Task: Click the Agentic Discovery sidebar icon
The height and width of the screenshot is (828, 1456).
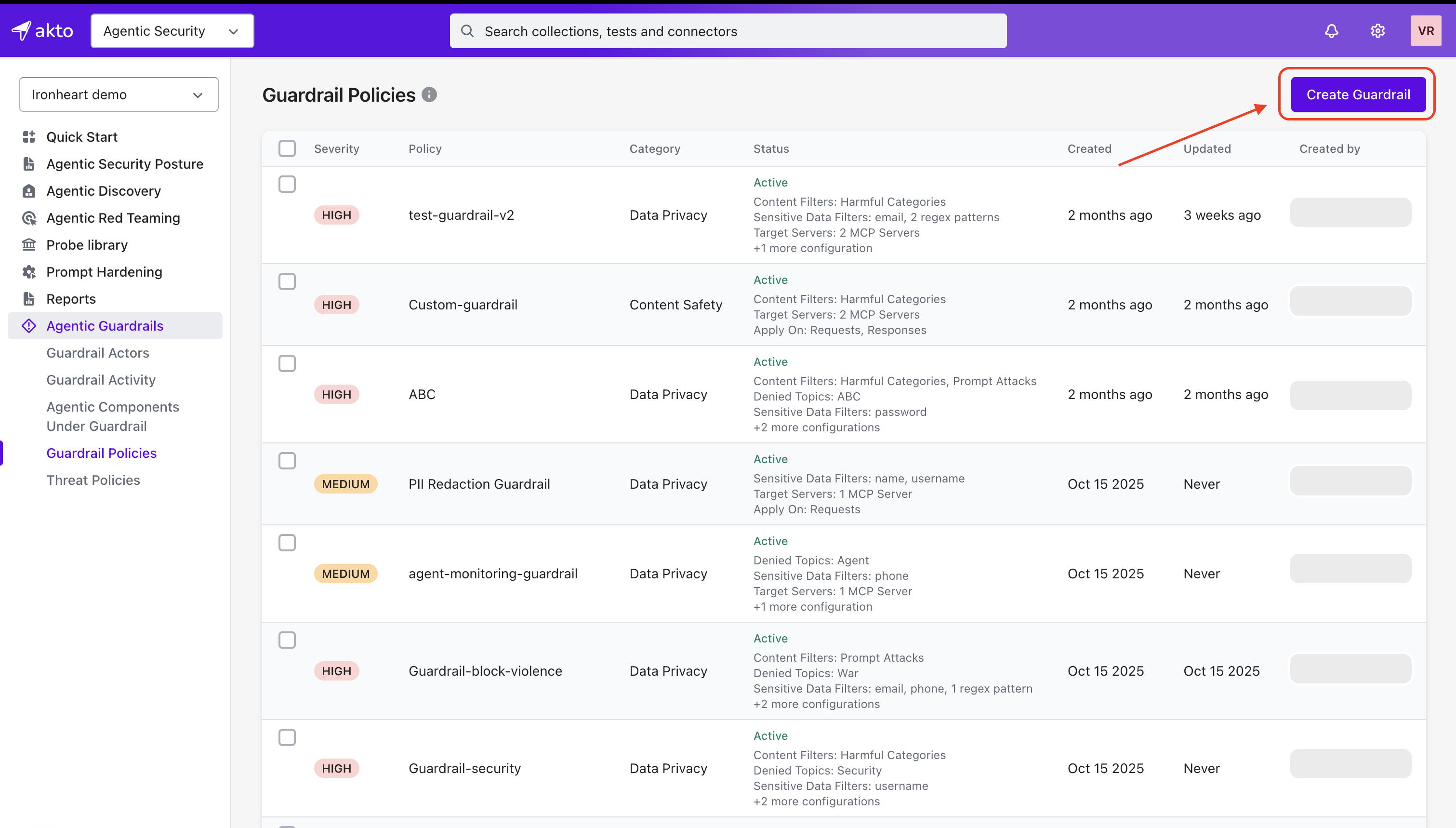Action: (29, 190)
